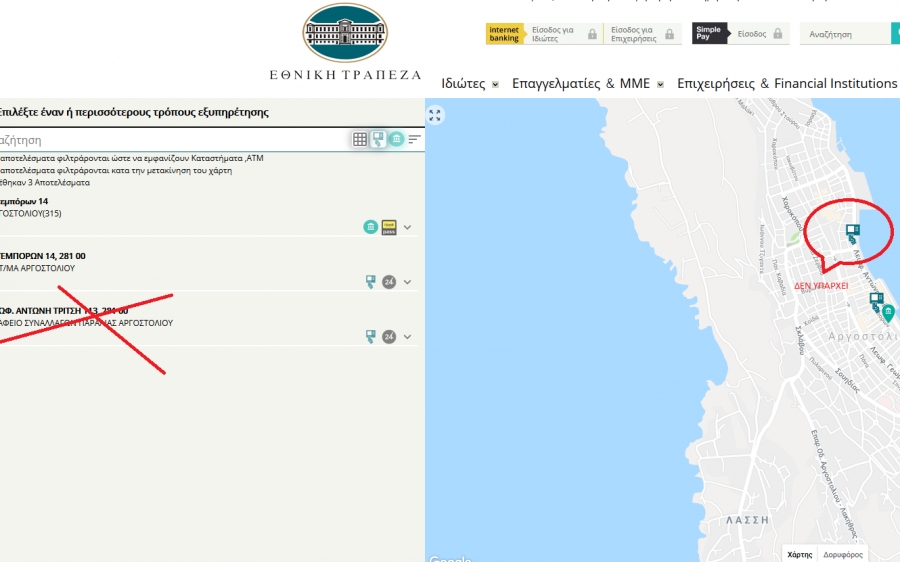This screenshot has height=562, width=900.
Task: Click the teal branch pin on the map
Action: [888, 313]
